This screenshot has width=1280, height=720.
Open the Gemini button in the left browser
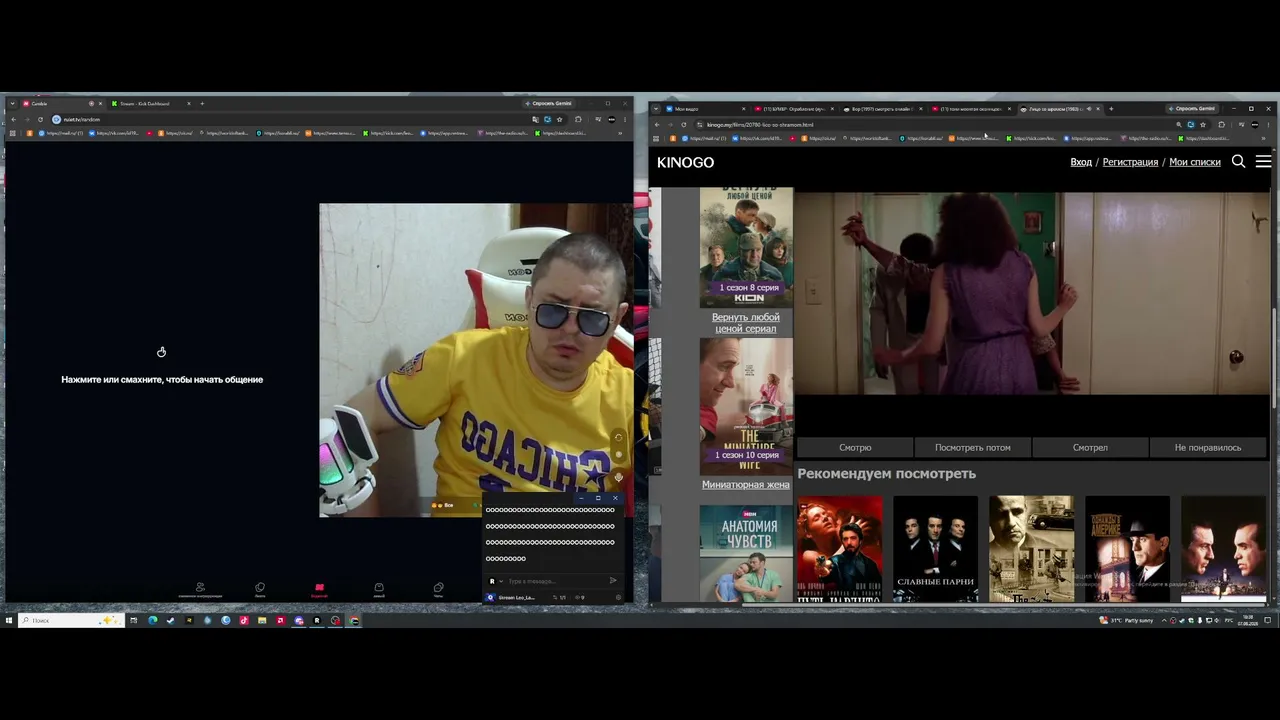tap(549, 103)
